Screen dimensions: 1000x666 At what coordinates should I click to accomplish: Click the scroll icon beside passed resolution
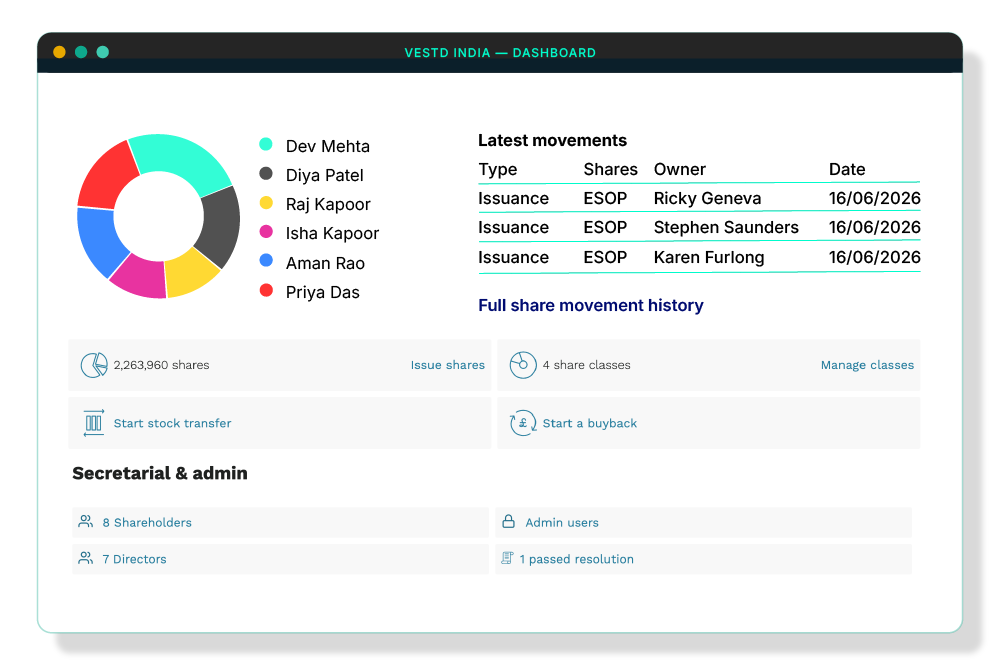[x=507, y=558]
